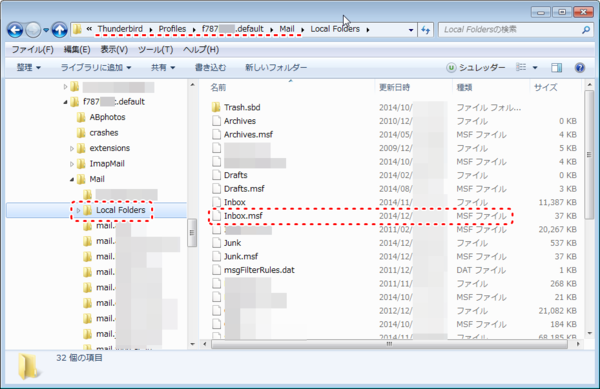Go back with the blue Back arrow

[15, 30]
